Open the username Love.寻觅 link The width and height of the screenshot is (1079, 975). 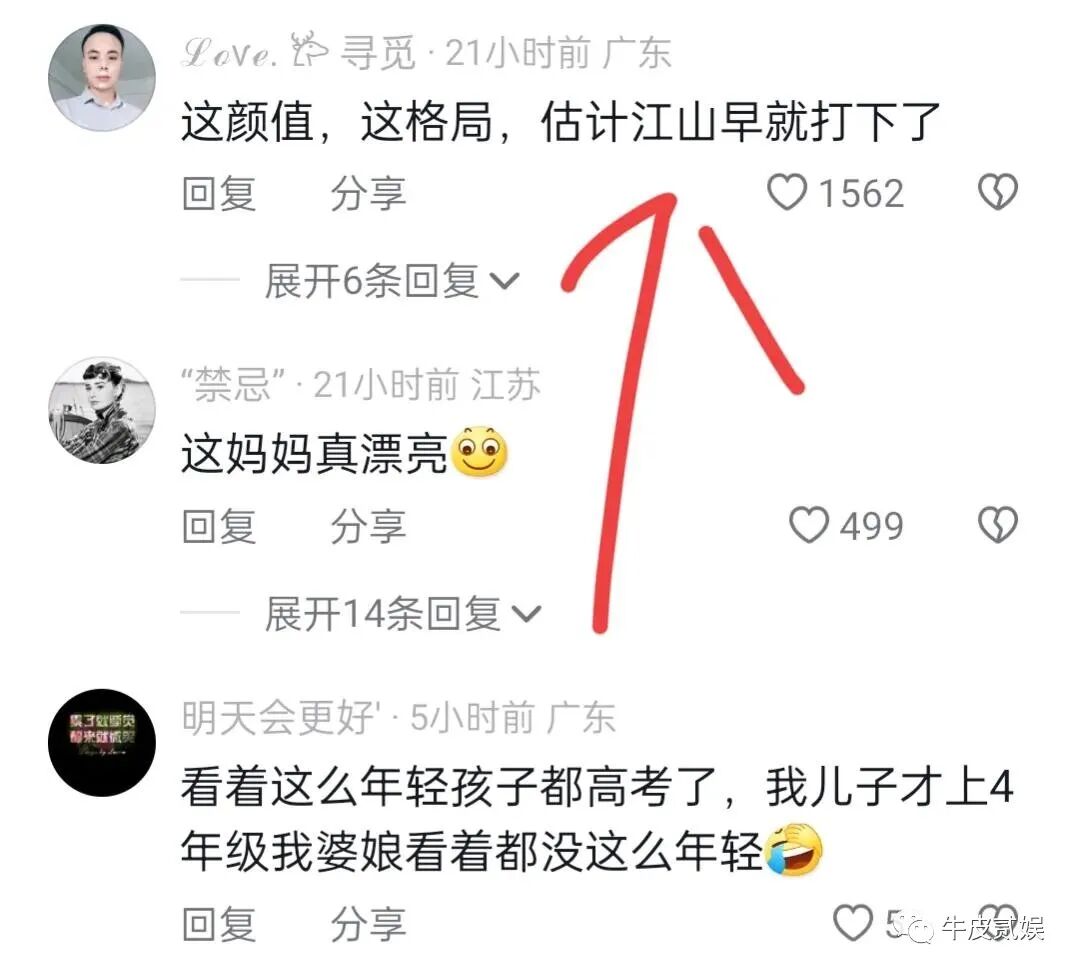coord(298,52)
